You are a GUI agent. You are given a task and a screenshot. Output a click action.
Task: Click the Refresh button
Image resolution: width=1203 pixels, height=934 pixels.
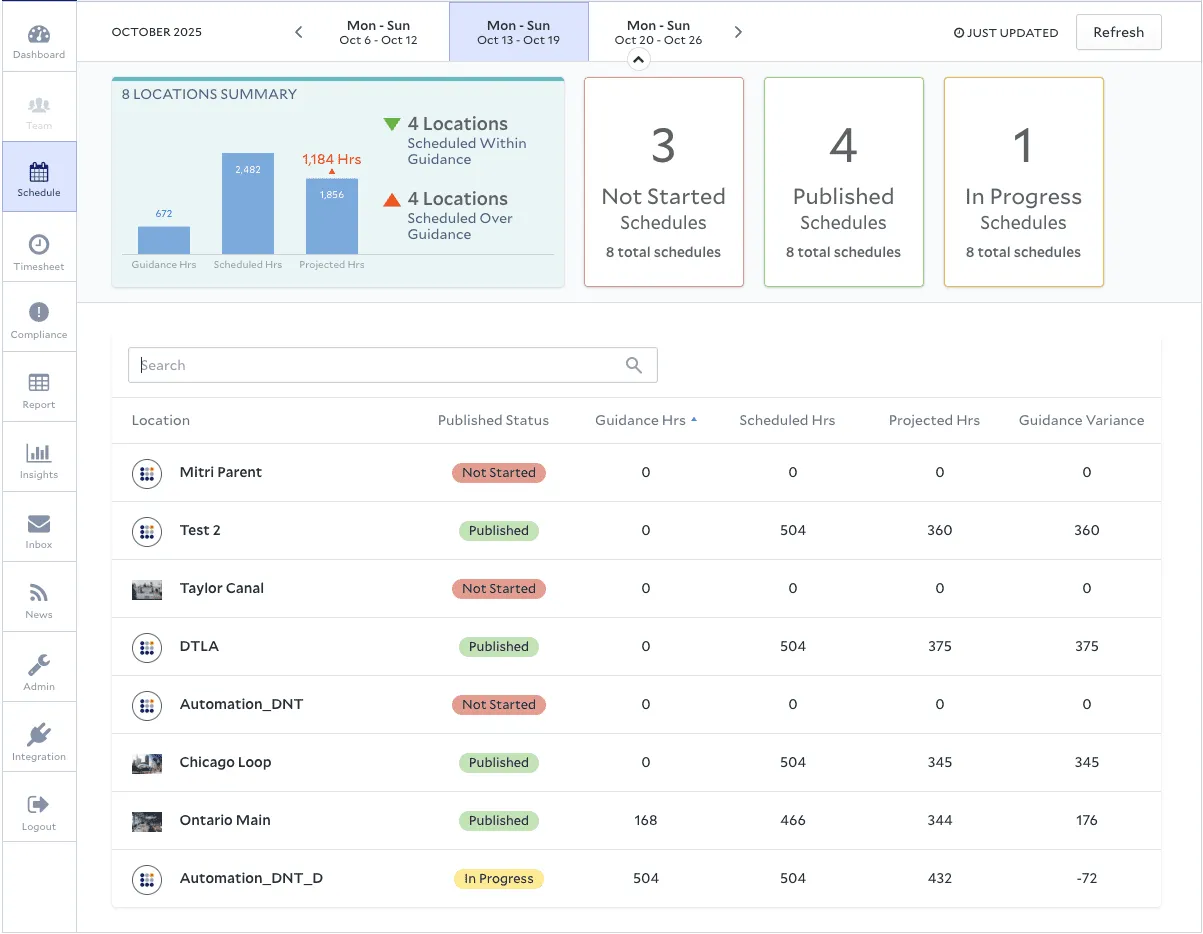click(1118, 32)
